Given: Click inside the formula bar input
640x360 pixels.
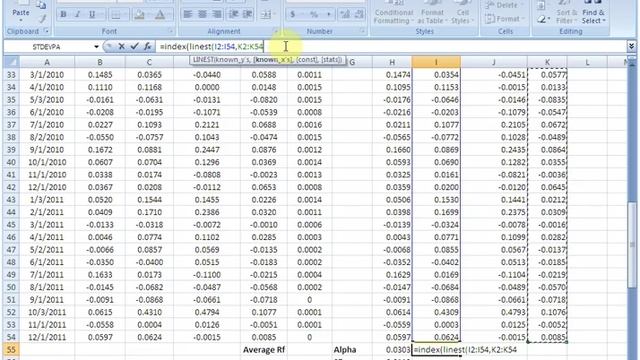Looking at the screenshot, I should [x=391, y=47].
